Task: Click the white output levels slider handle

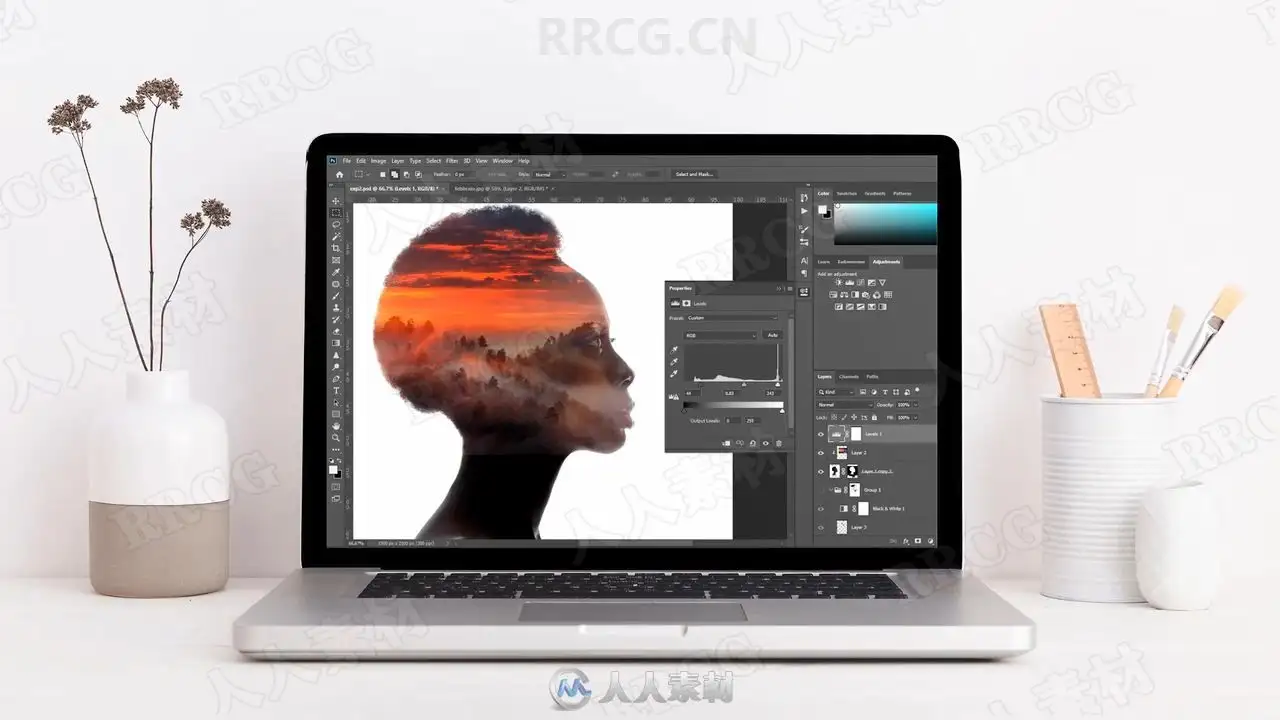Action: (x=782, y=411)
